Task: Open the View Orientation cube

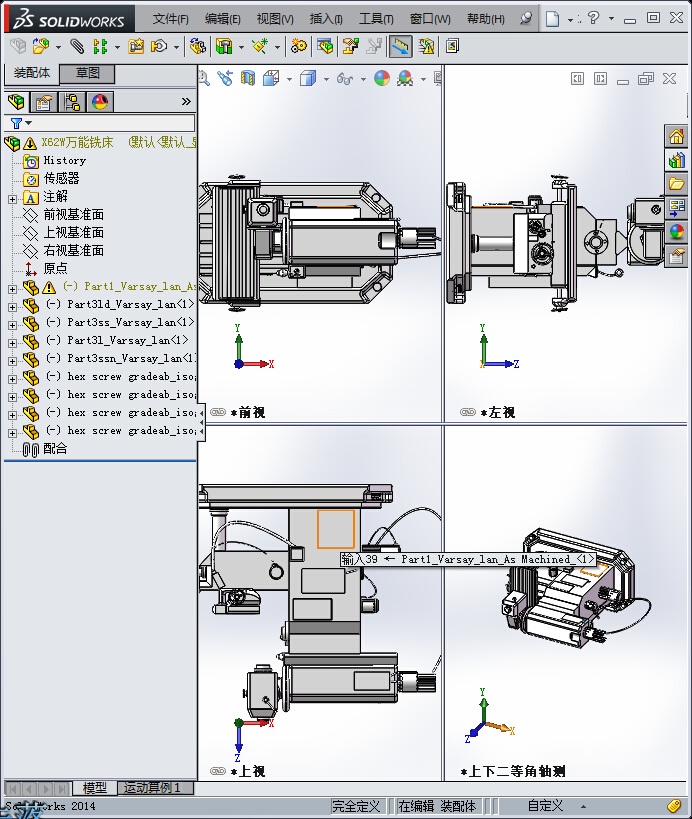Action: (271, 78)
